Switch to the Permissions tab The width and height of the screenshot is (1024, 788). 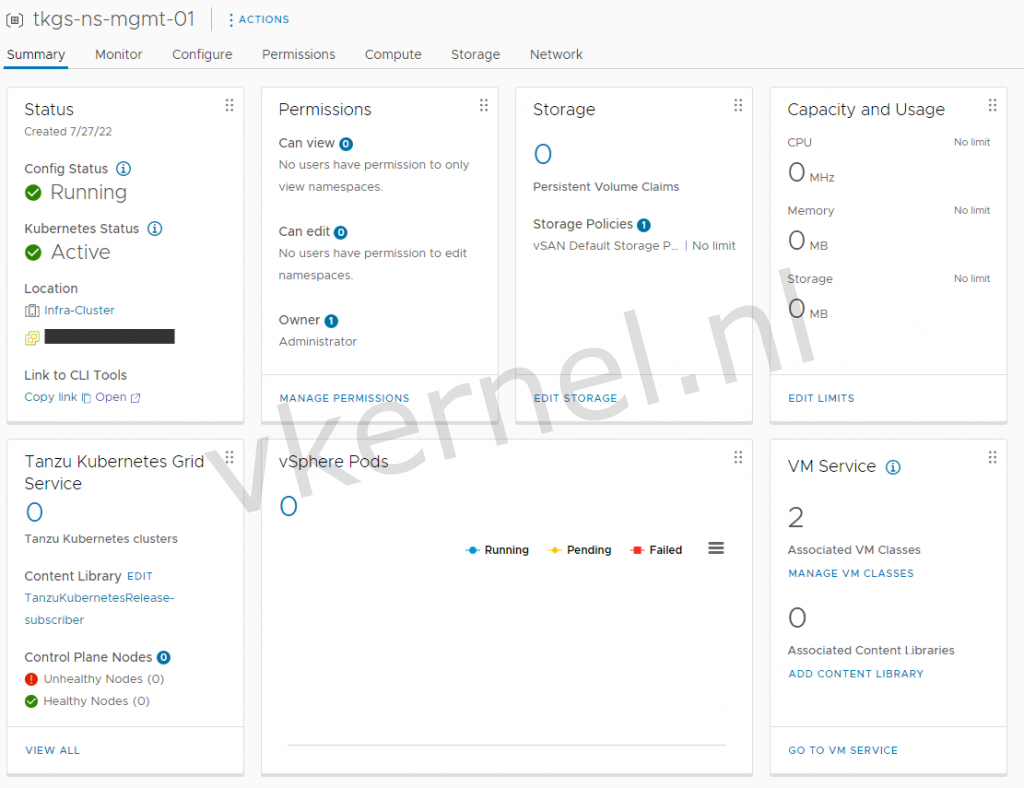coord(298,55)
